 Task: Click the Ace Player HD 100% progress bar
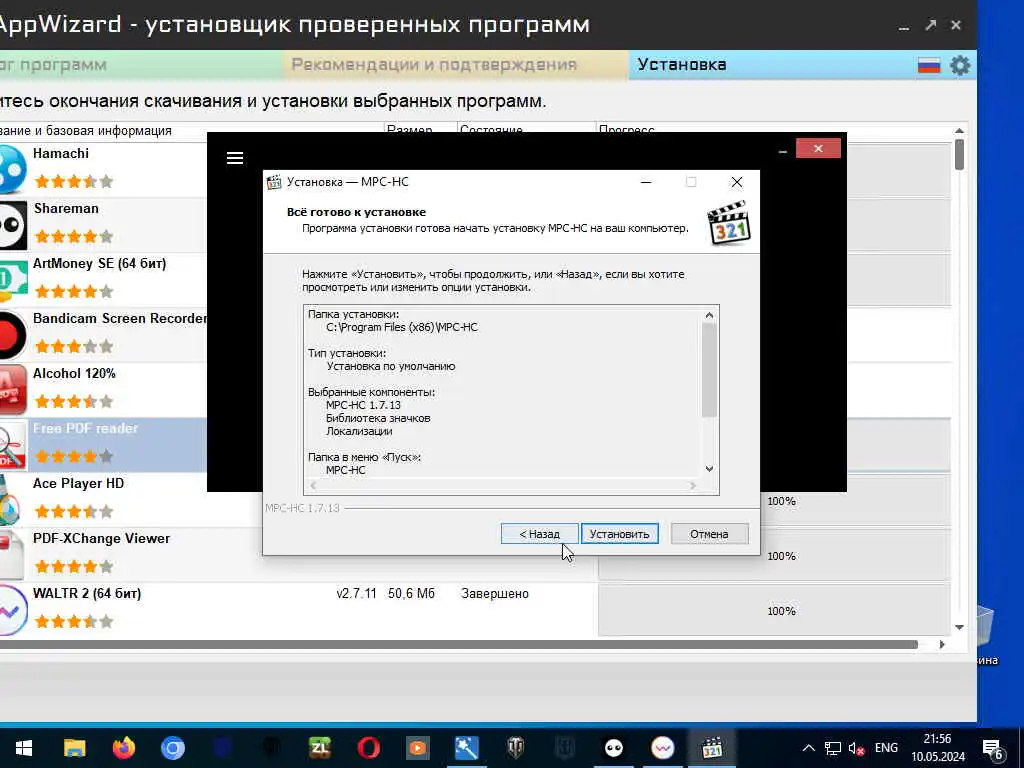click(856, 501)
